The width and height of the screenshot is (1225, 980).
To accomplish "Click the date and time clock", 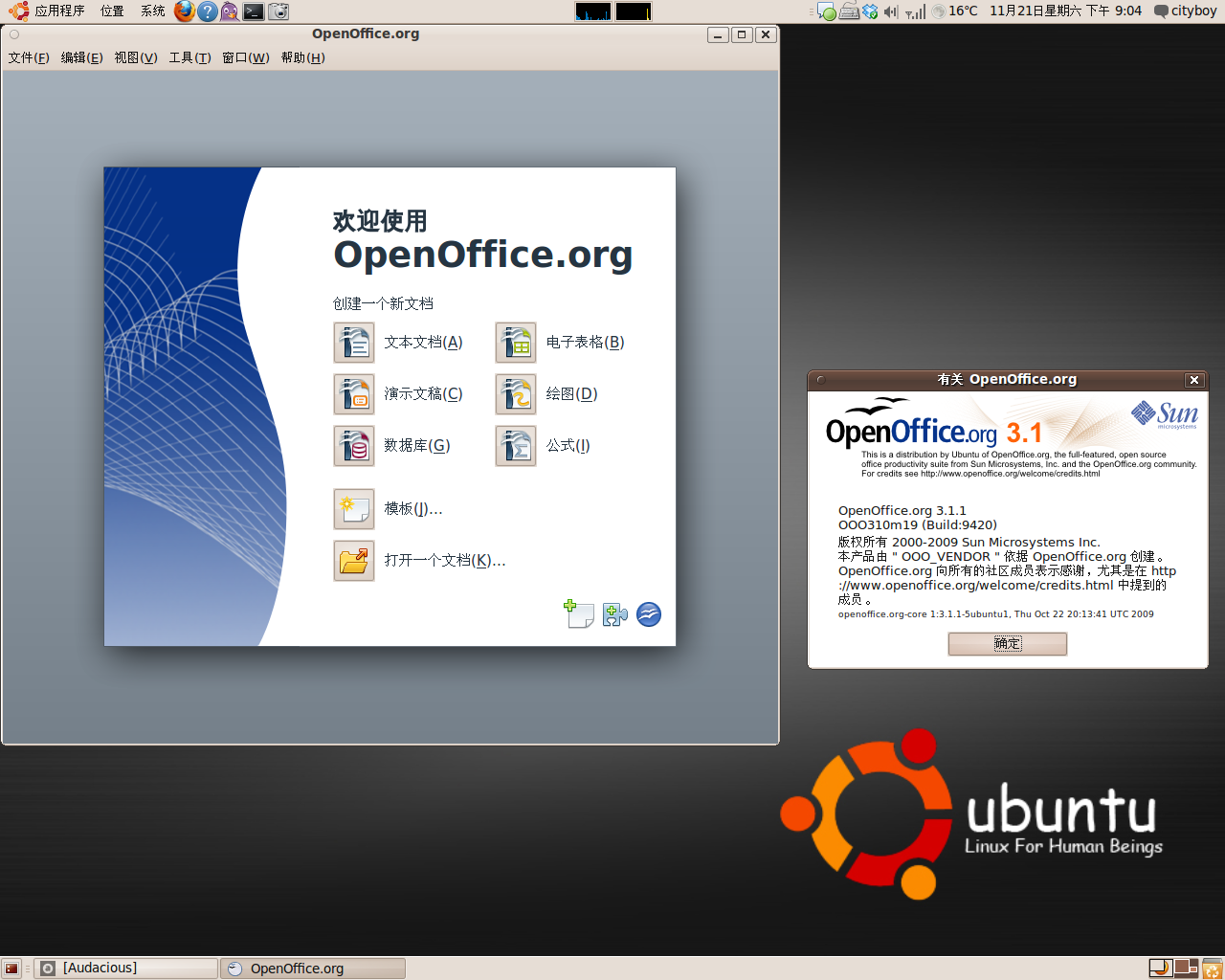I will 1065,11.
